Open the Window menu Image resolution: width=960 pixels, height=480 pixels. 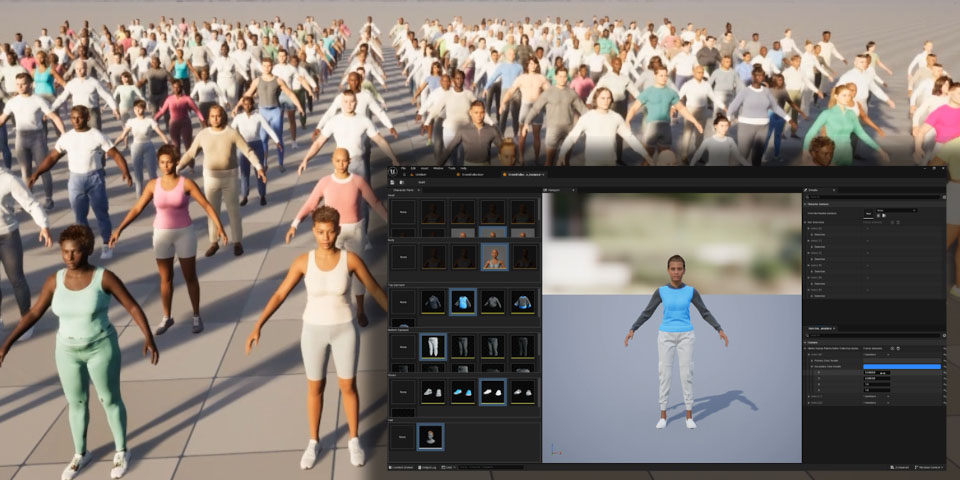click(438, 168)
